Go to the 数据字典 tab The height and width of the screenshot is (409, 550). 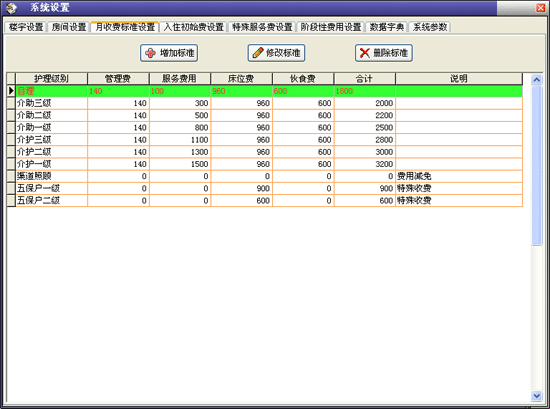[x=387, y=27]
